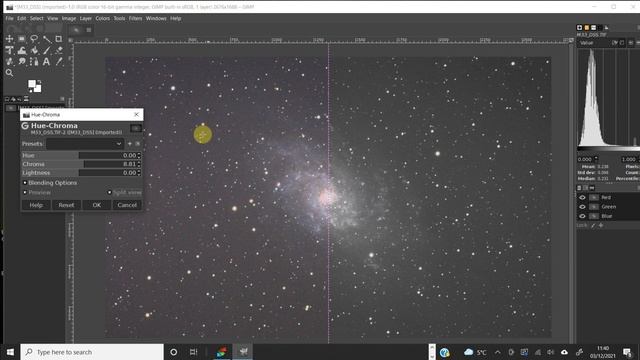Click foreground color swatch in toolbox
640x360 pixels.
[32, 84]
